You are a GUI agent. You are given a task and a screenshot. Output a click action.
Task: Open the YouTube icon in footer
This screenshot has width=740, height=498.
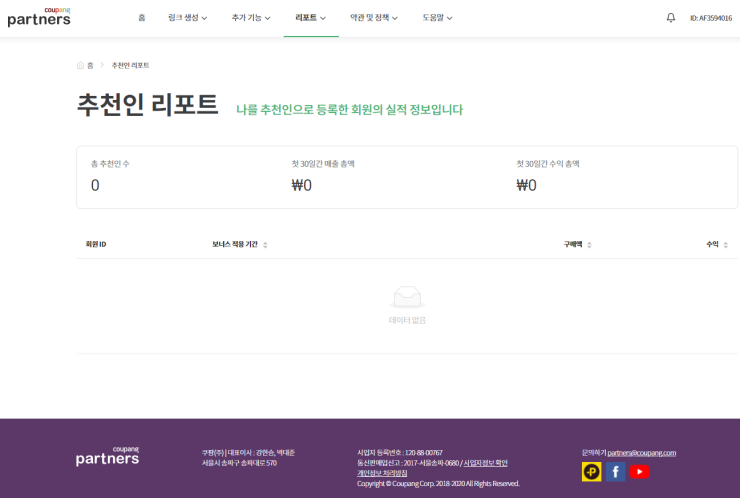click(639, 472)
